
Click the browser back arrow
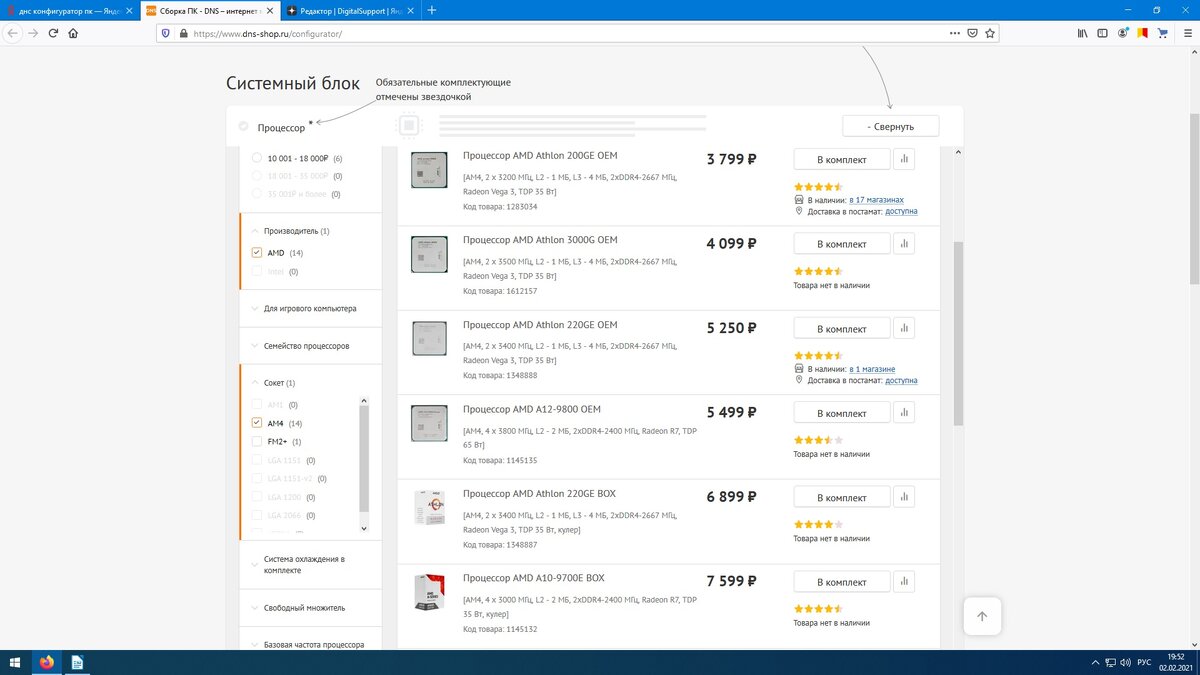pos(12,33)
